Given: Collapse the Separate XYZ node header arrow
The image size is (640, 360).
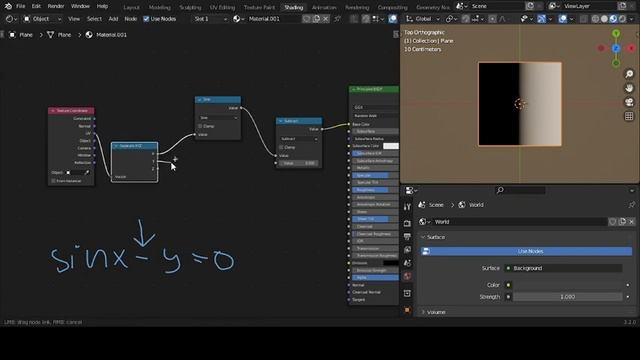Looking at the screenshot, I should (116, 146).
